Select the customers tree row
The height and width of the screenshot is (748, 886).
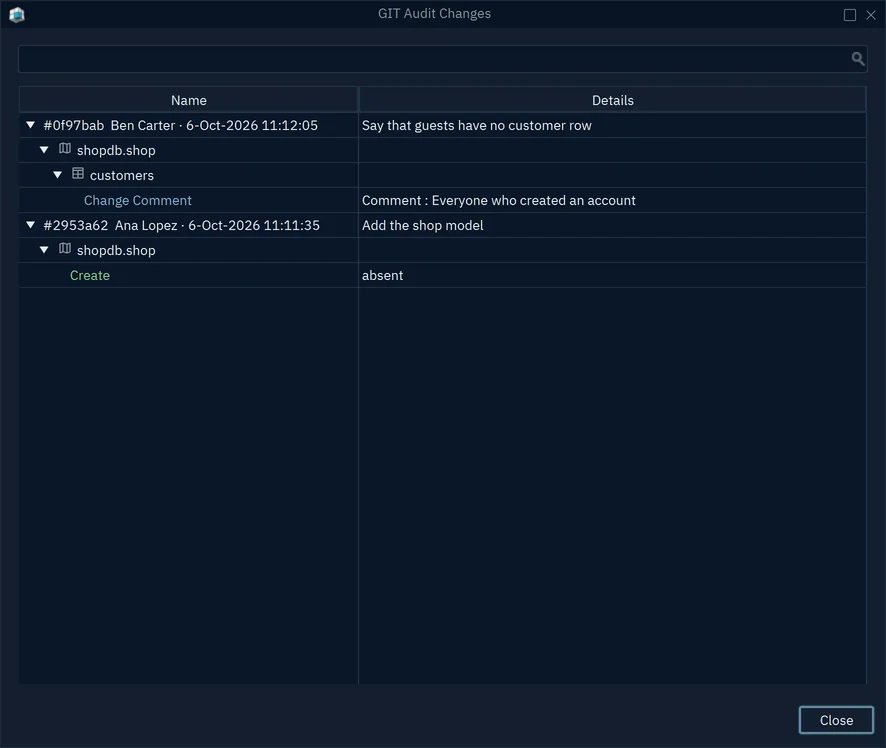(442, 175)
